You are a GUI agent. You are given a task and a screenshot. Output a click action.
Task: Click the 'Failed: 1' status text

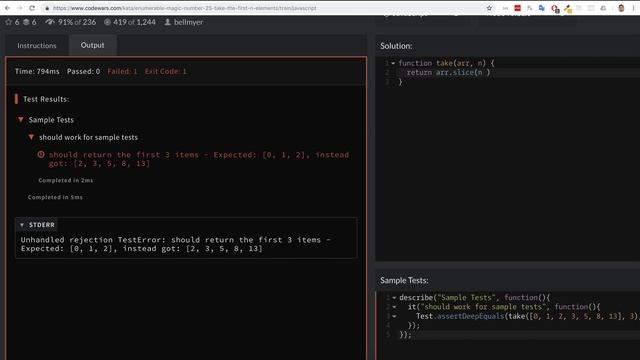pyautogui.click(x=122, y=71)
